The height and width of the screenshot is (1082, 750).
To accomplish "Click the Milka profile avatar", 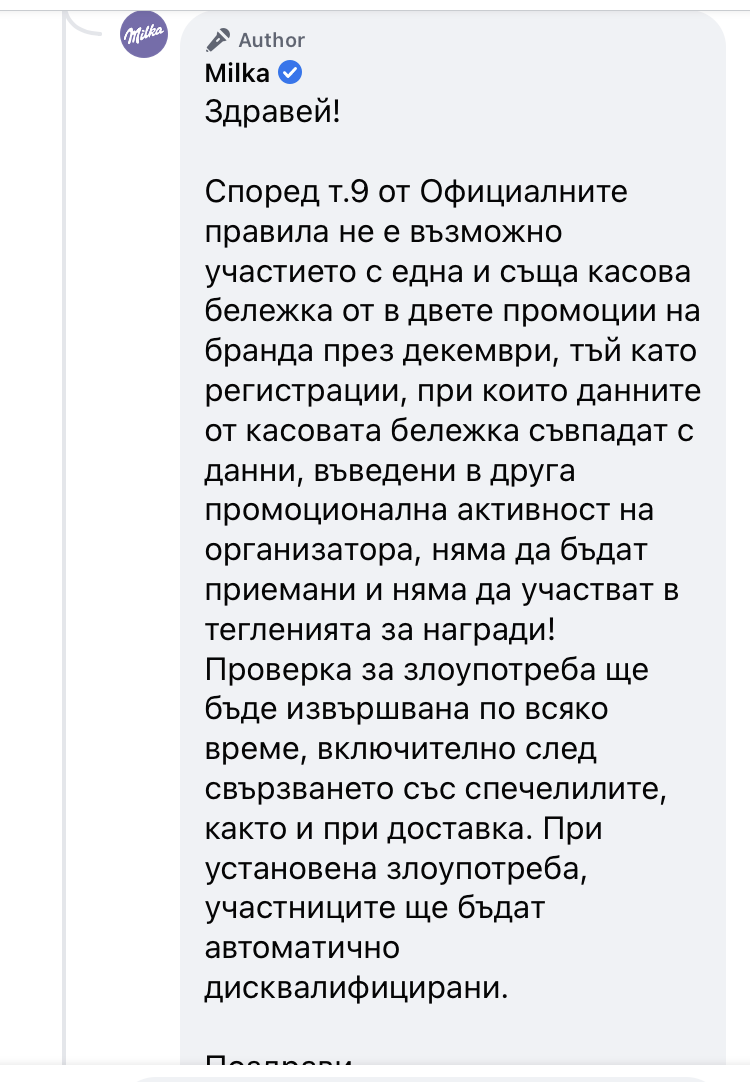I will pos(144,39).
